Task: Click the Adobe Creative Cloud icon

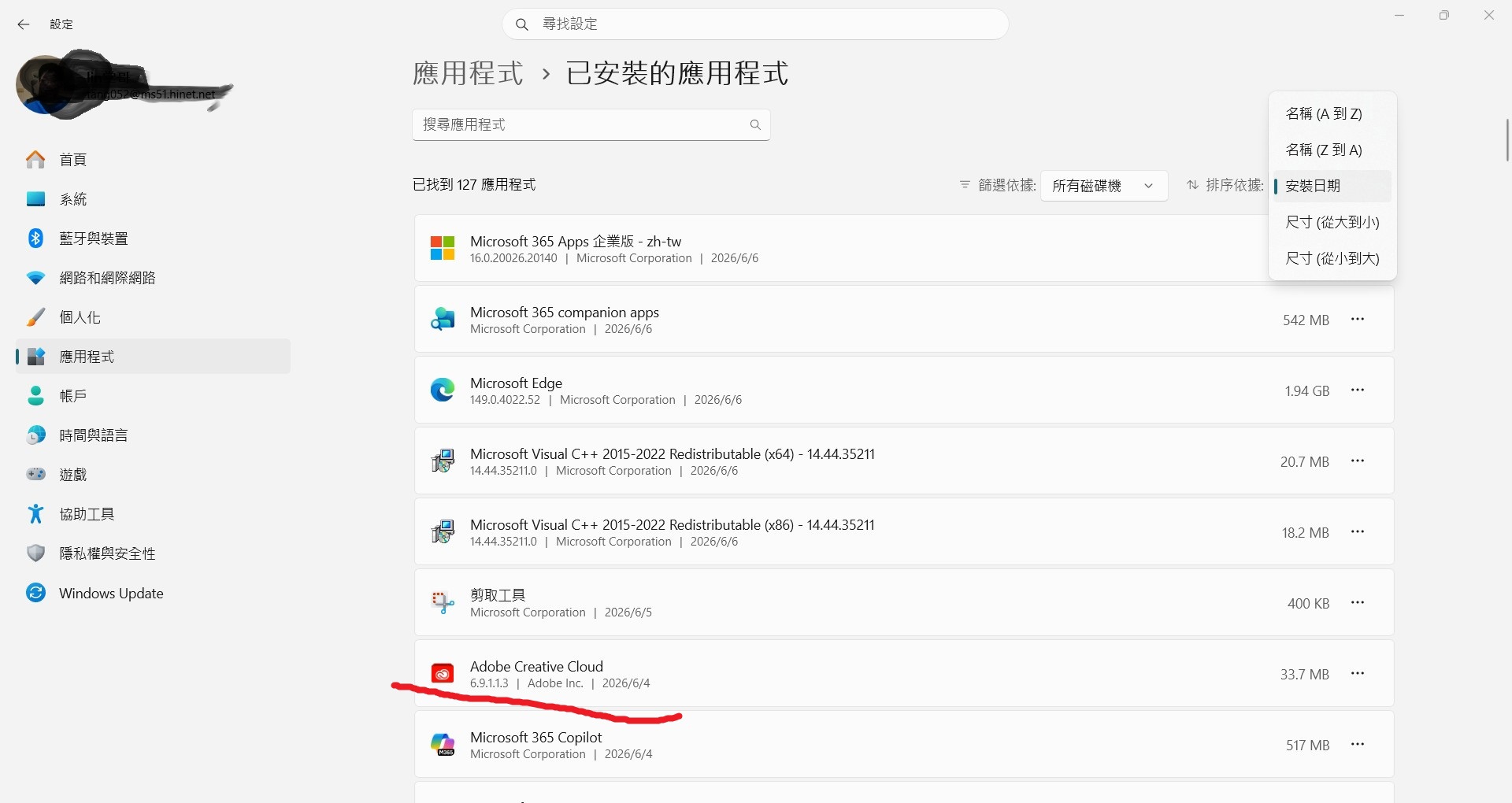Action: coord(443,674)
